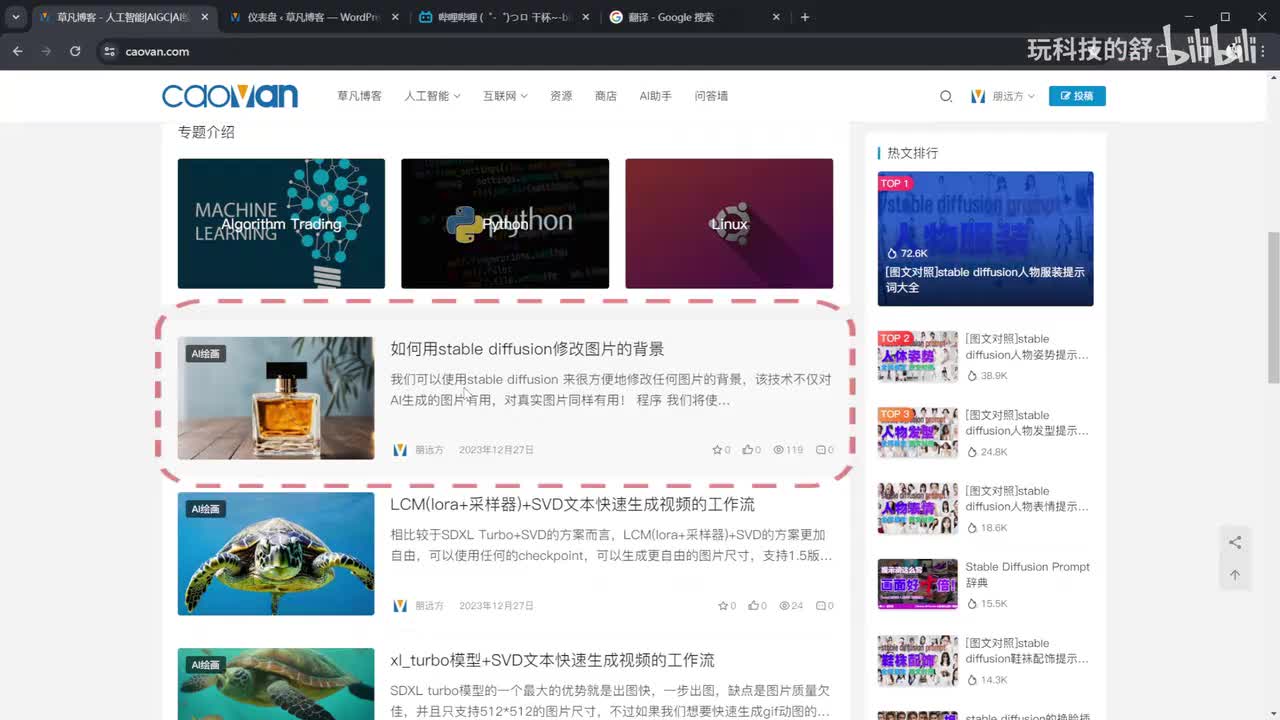Open article 如何用stable diffusion修改图片的背景

[x=527, y=349]
